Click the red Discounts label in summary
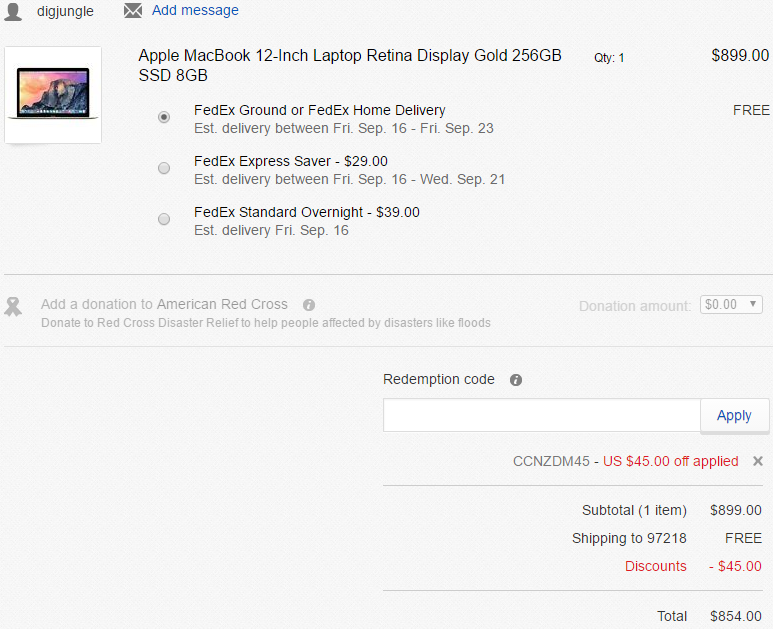Screen dimensions: 773x629 [x=656, y=566]
